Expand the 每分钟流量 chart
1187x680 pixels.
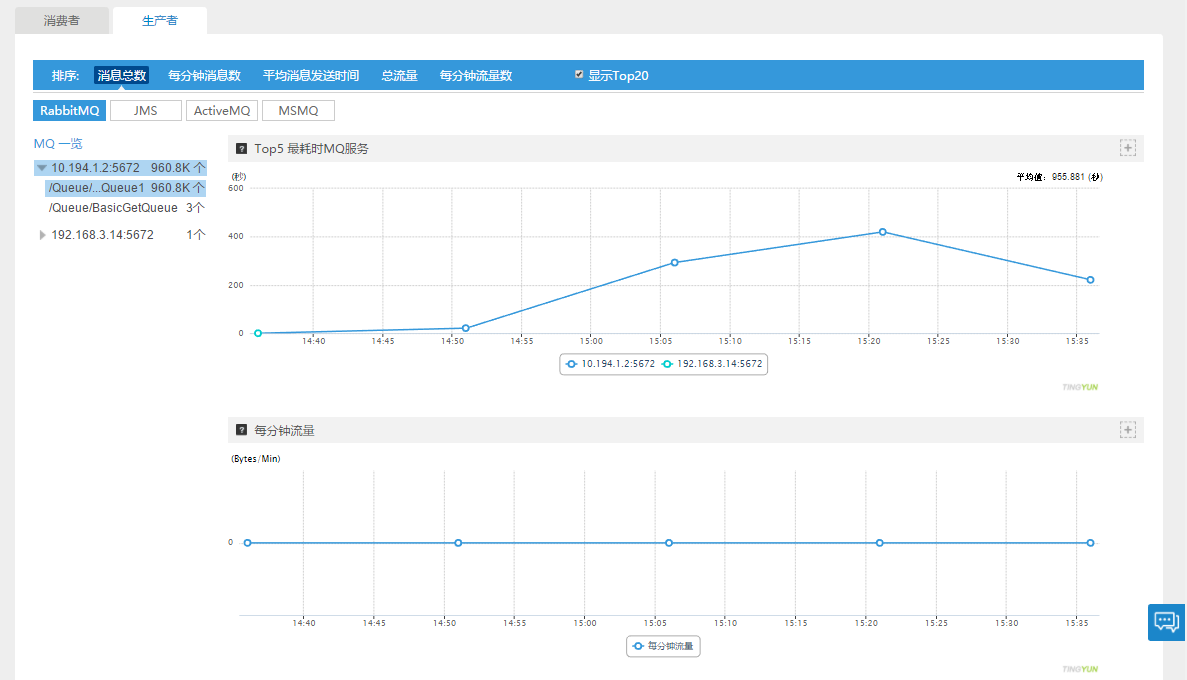point(1128,430)
